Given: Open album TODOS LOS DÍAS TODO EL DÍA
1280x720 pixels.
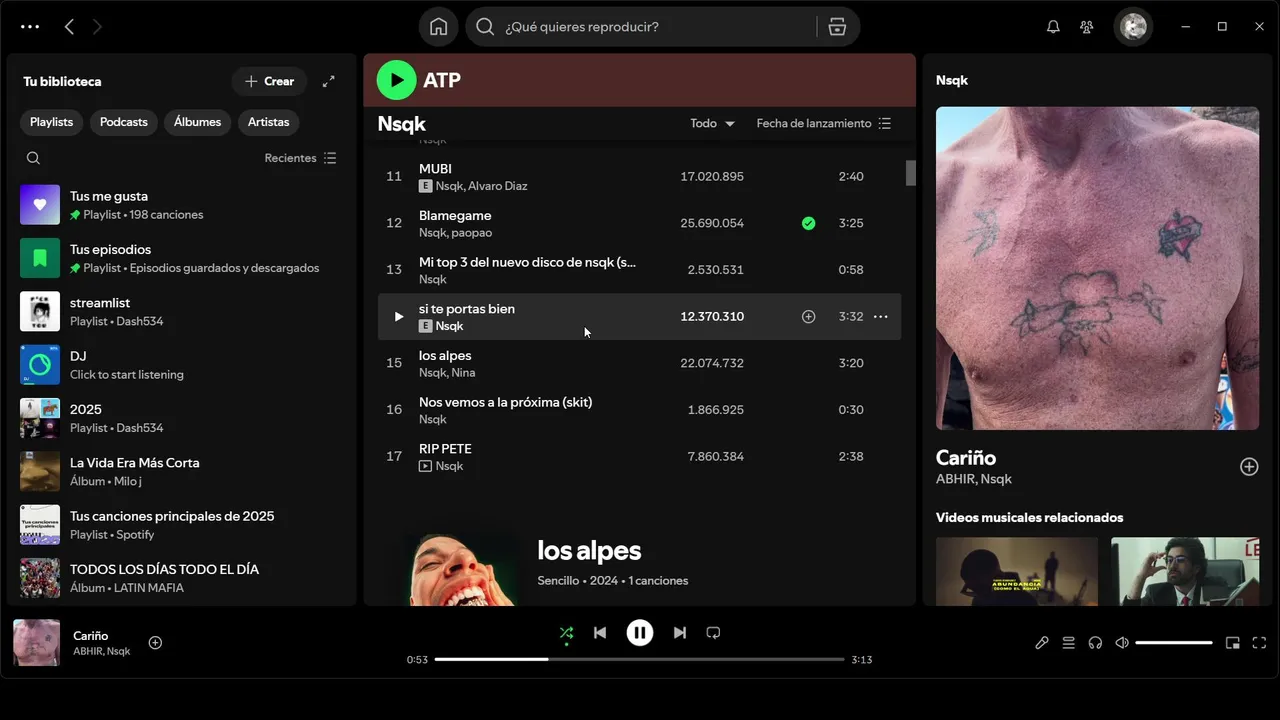Looking at the screenshot, I should (182, 578).
